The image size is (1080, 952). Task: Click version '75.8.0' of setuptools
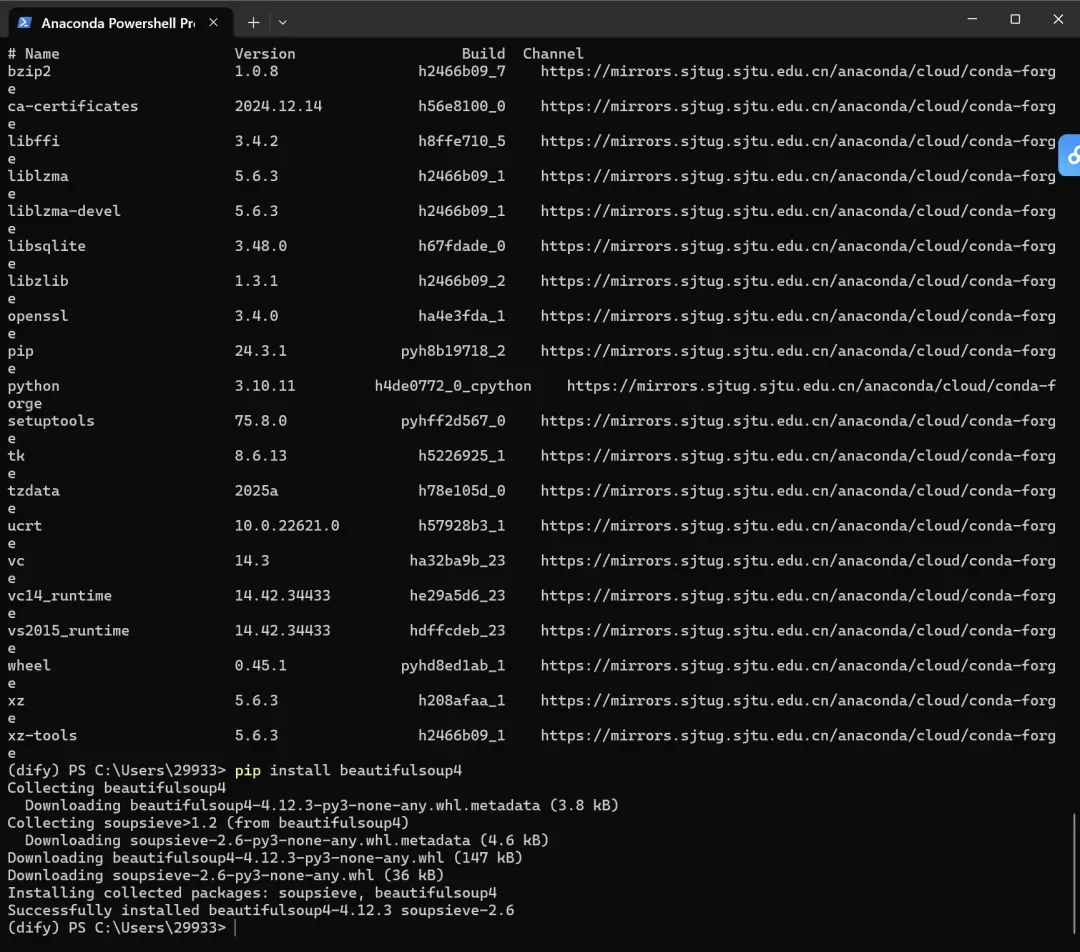pos(260,421)
